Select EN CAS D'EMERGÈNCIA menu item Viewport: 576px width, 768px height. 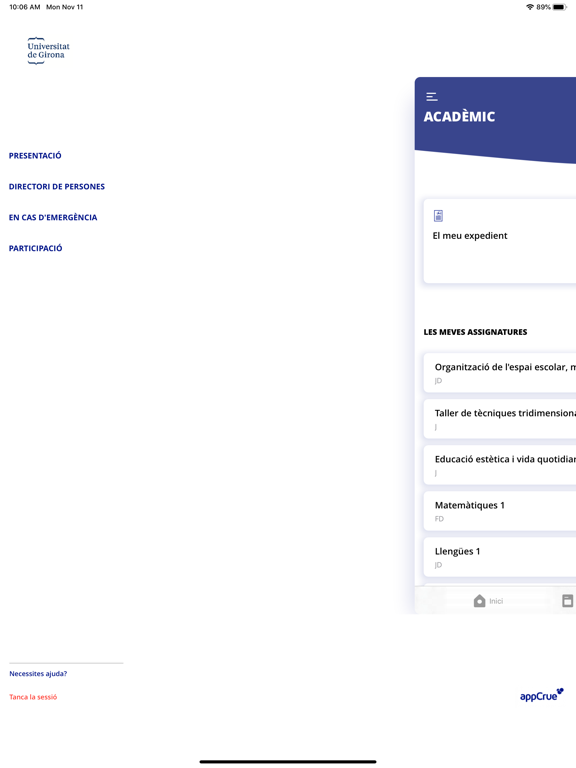[x=53, y=217]
